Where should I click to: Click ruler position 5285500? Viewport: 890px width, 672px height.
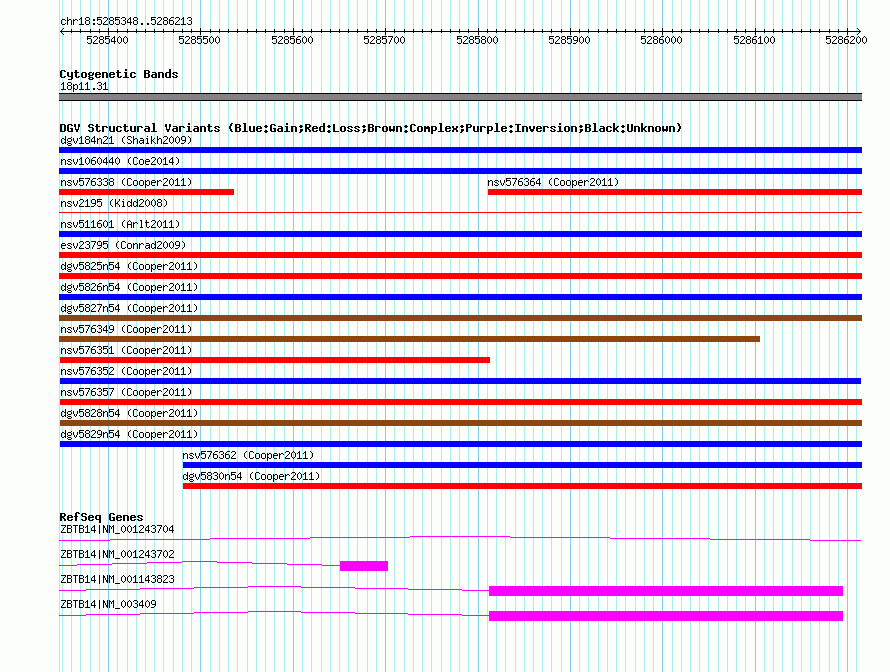tap(199, 40)
